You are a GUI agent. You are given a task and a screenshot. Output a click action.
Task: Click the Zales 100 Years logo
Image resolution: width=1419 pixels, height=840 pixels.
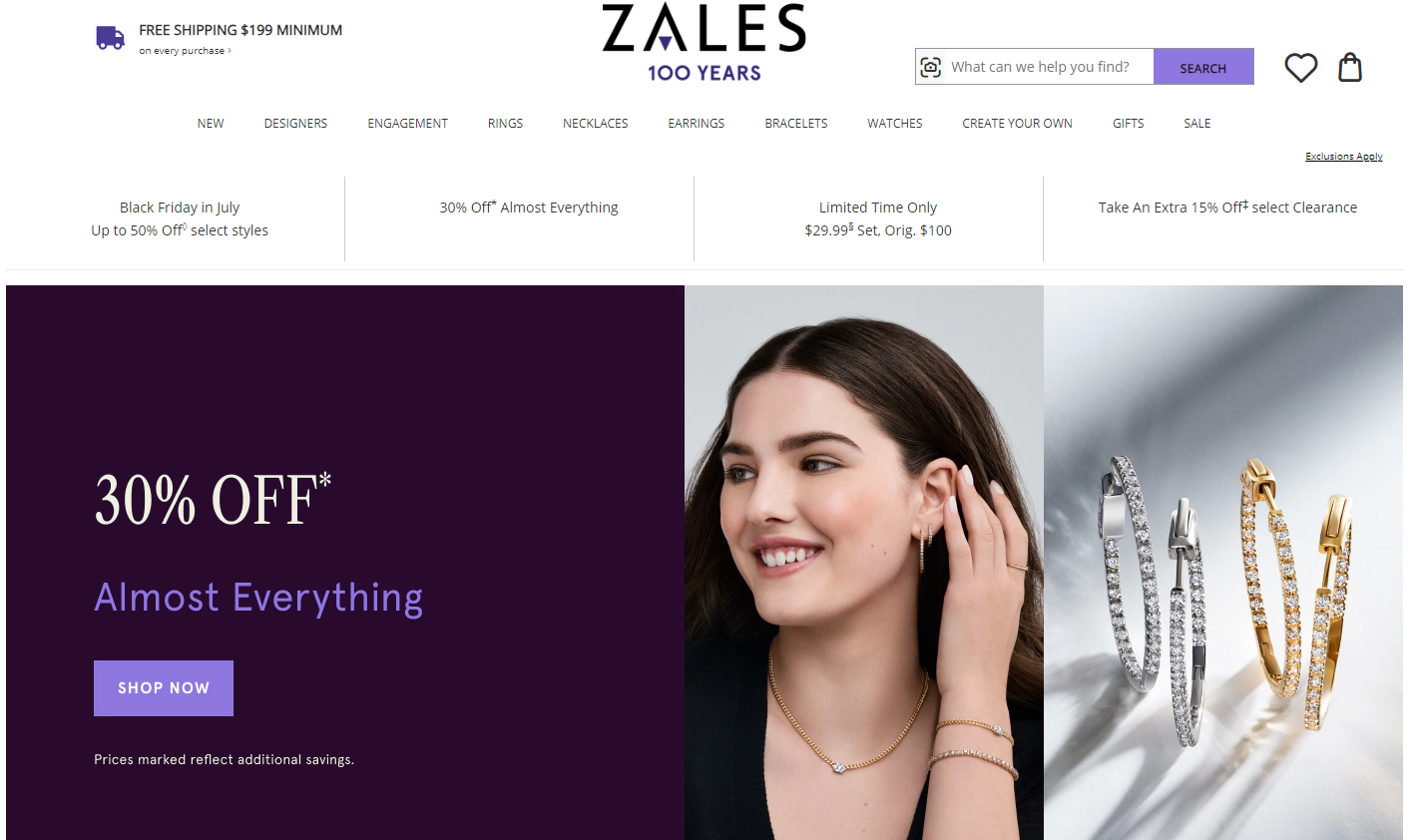(704, 42)
